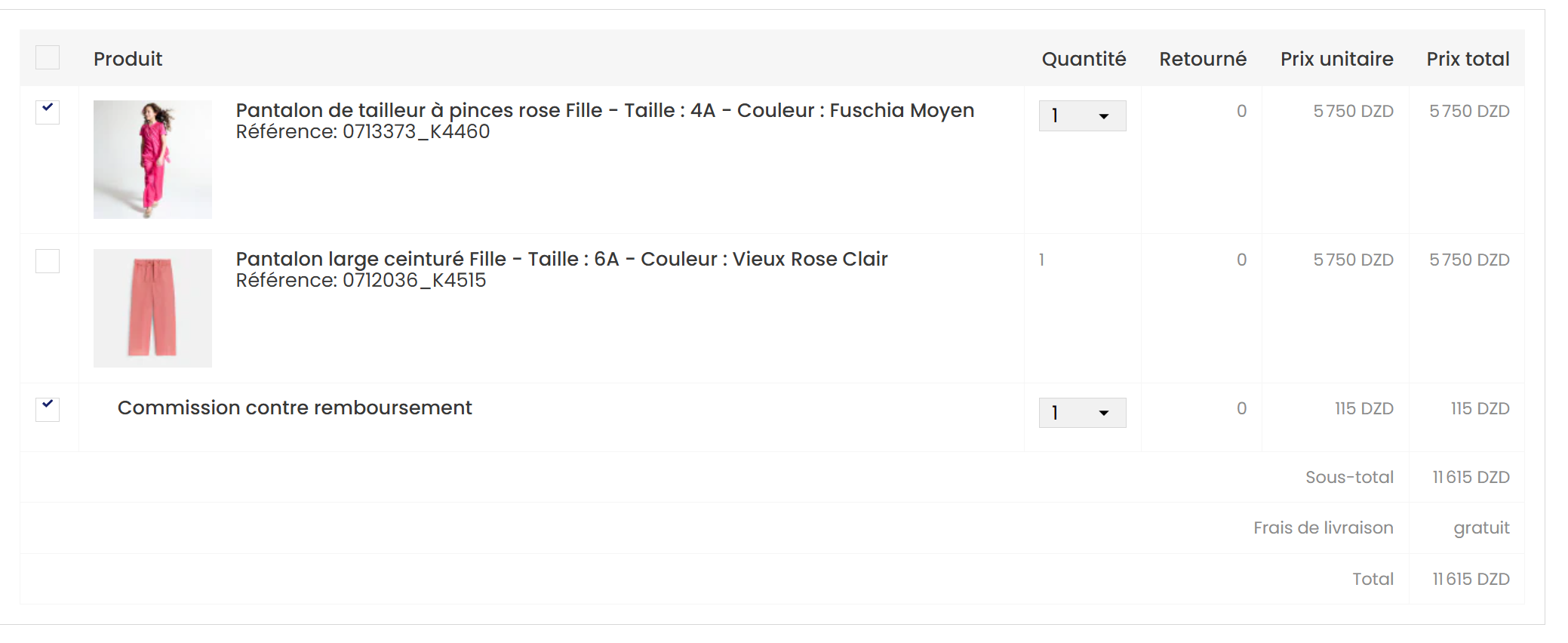
Task: Click the Prix total column header
Action: pyautogui.click(x=1468, y=59)
